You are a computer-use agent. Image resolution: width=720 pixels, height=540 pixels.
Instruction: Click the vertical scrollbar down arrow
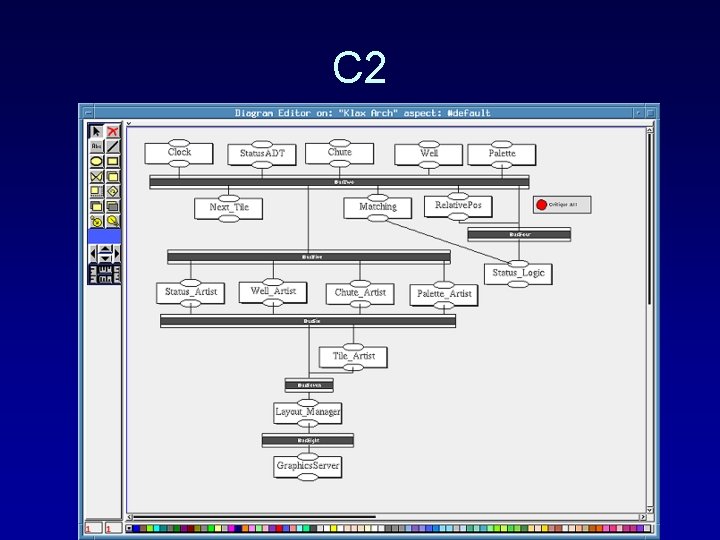pos(650,510)
